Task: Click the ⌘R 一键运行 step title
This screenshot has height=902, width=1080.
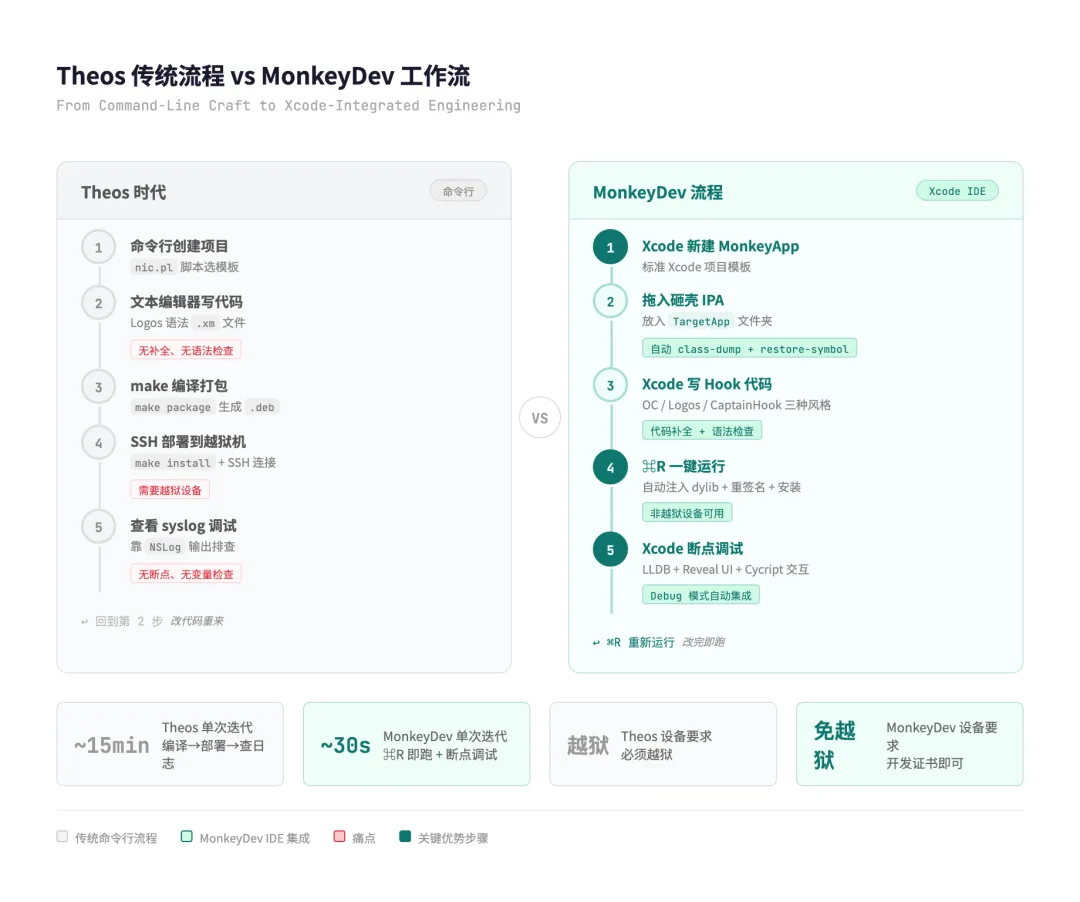Action: click(x=683, y=466)
